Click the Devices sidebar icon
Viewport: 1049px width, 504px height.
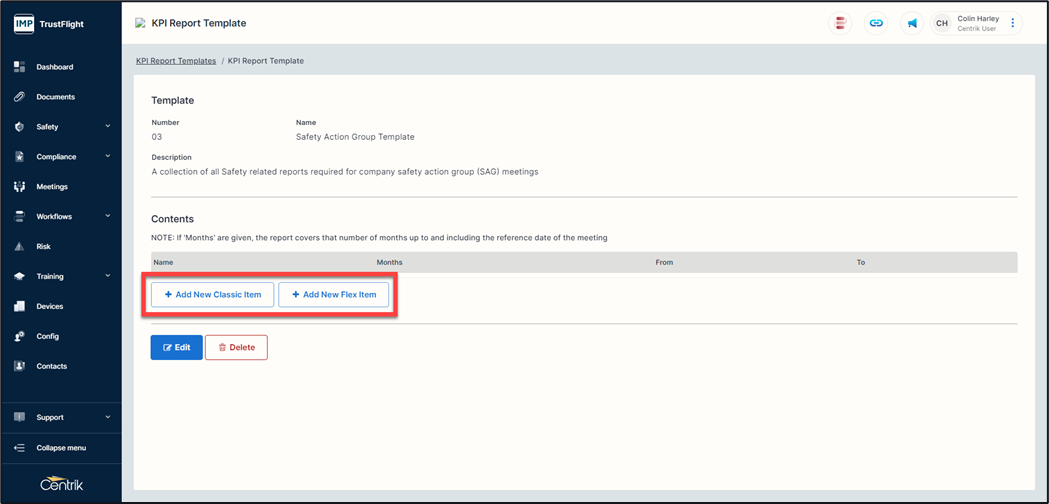point(19,306)
